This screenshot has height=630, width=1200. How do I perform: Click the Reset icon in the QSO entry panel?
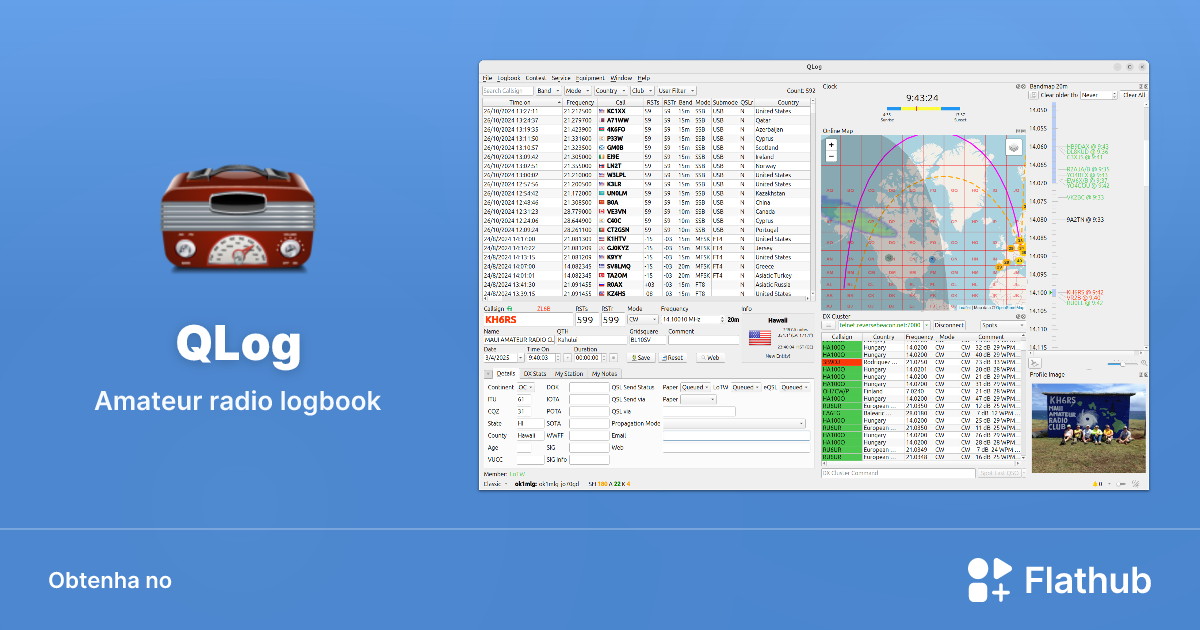pyautogui.click(x=673, y=358)
